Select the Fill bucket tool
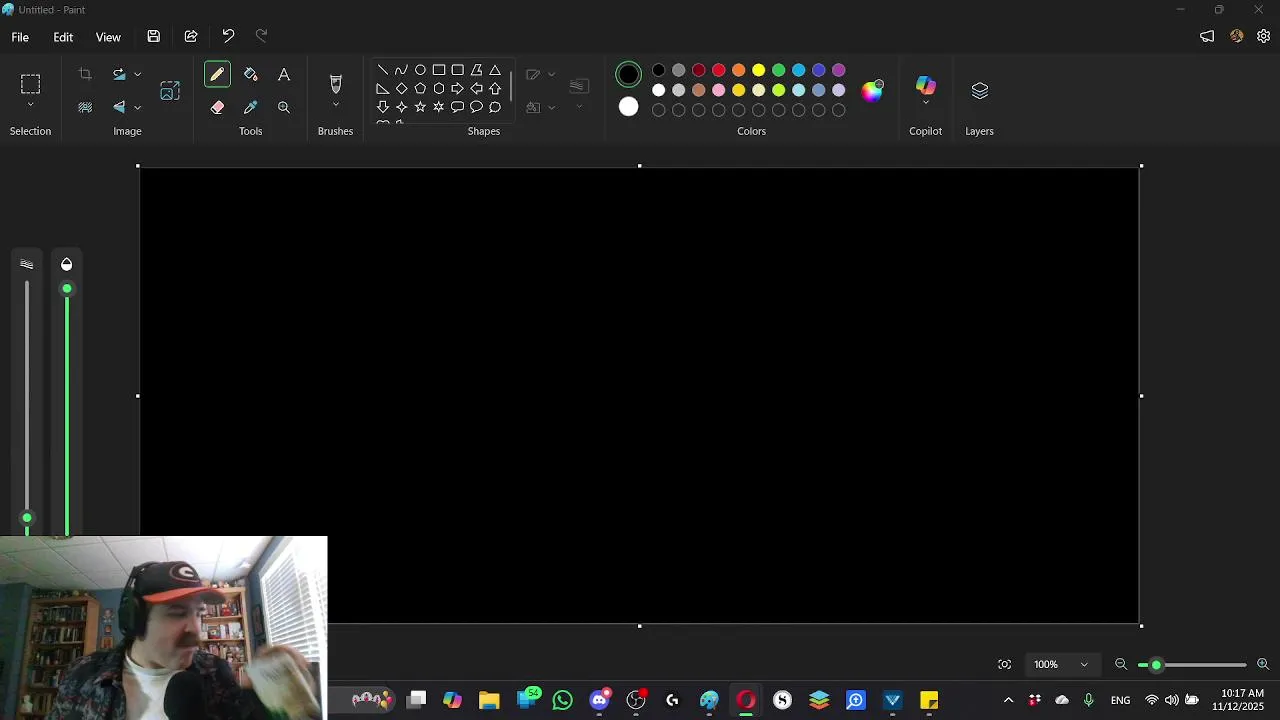Image resolution: width=1280 pixels, height=720 pixels. (251, 75)
